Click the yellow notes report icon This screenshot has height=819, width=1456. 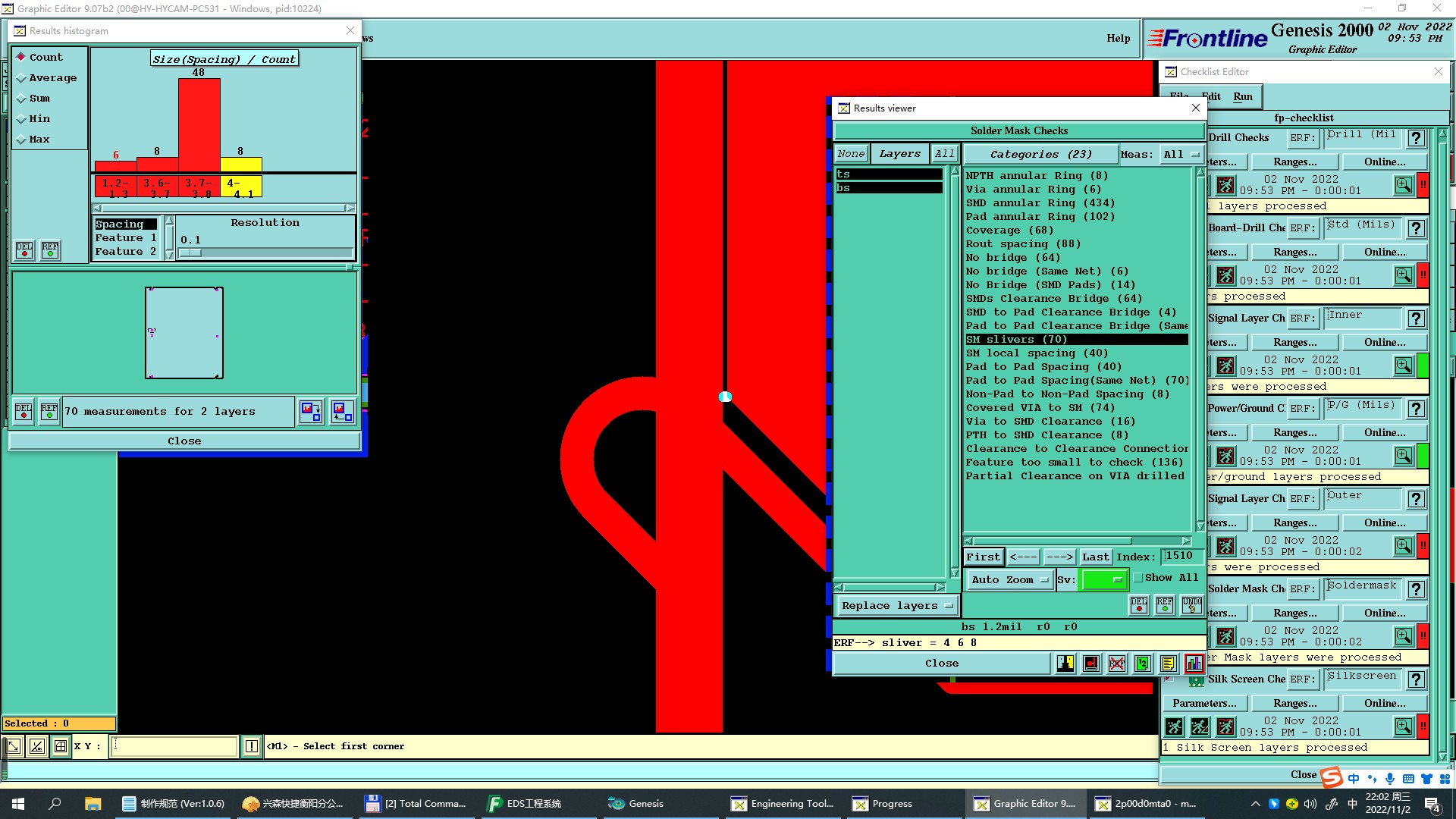(x=1168, y=664)
